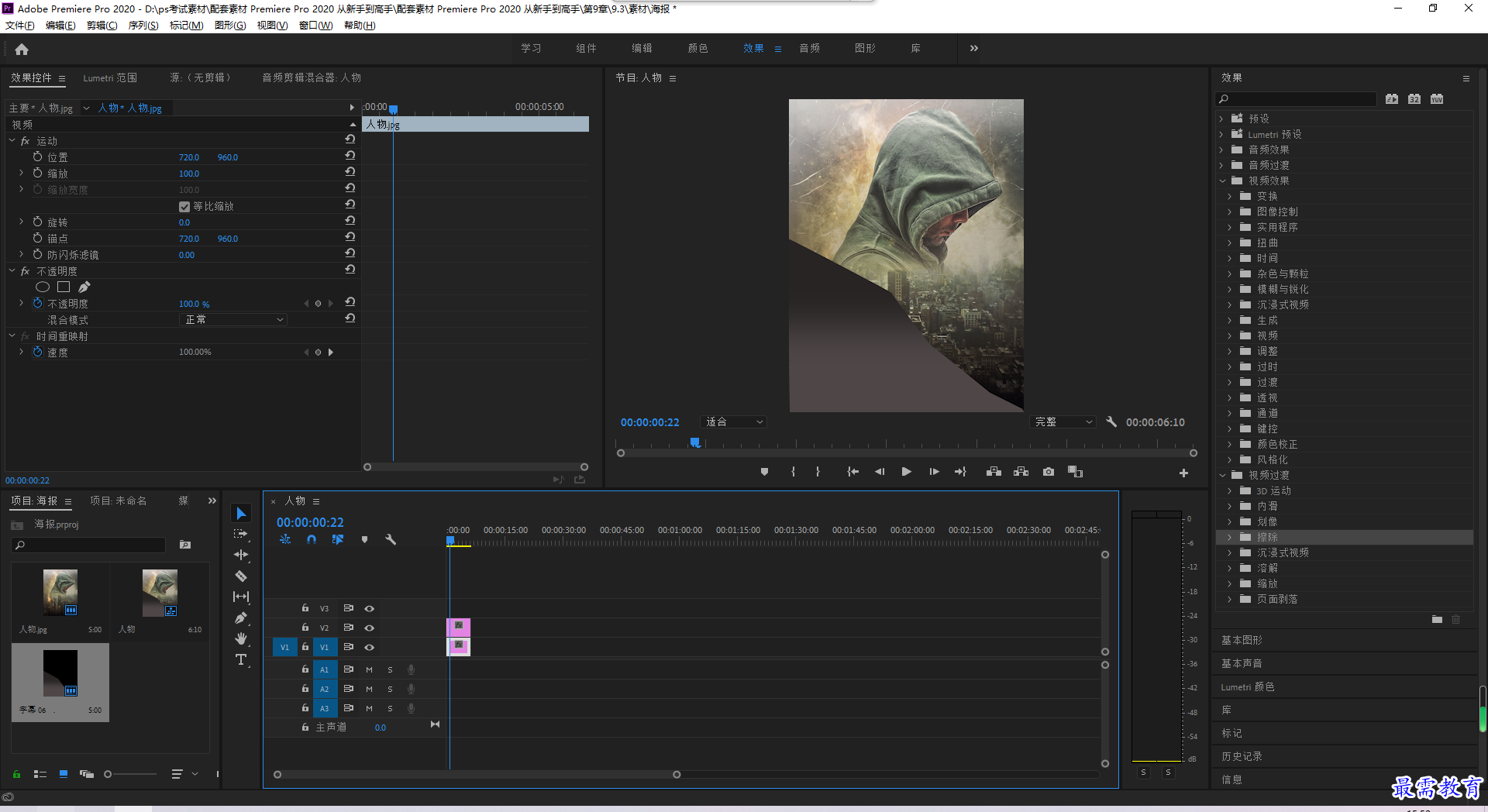
Task: Select the Selection tool arrow
Action: tap(241, 514)
